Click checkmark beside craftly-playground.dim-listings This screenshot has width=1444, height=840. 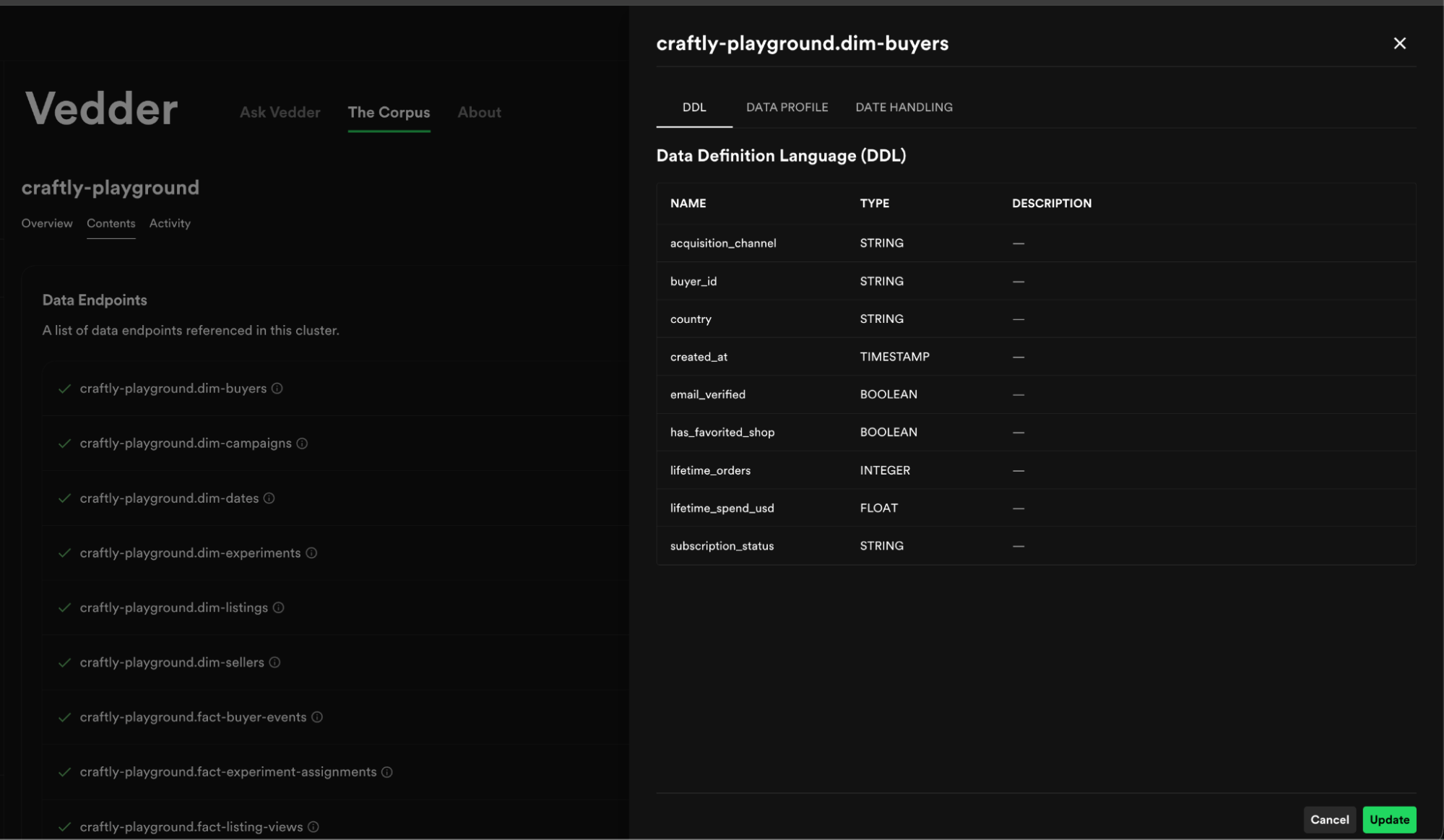pyautogui.click(x=64, y=608)
